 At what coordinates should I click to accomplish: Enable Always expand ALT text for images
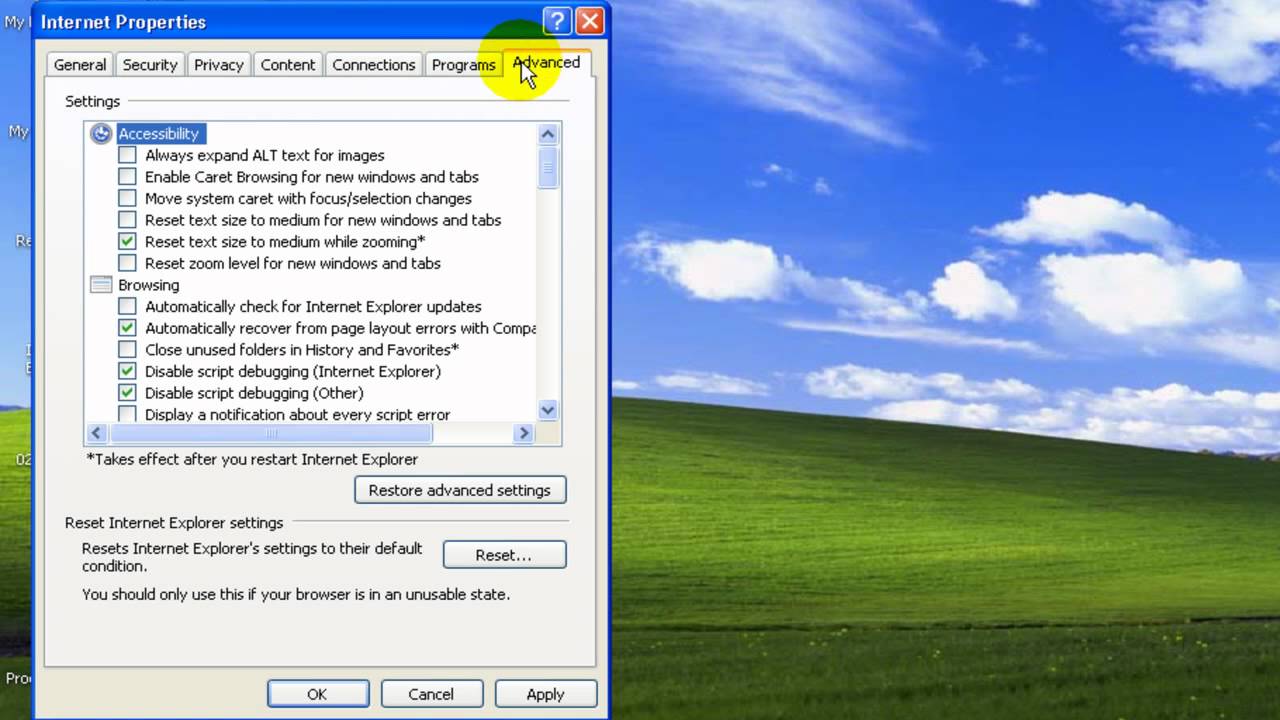point(127,155)
